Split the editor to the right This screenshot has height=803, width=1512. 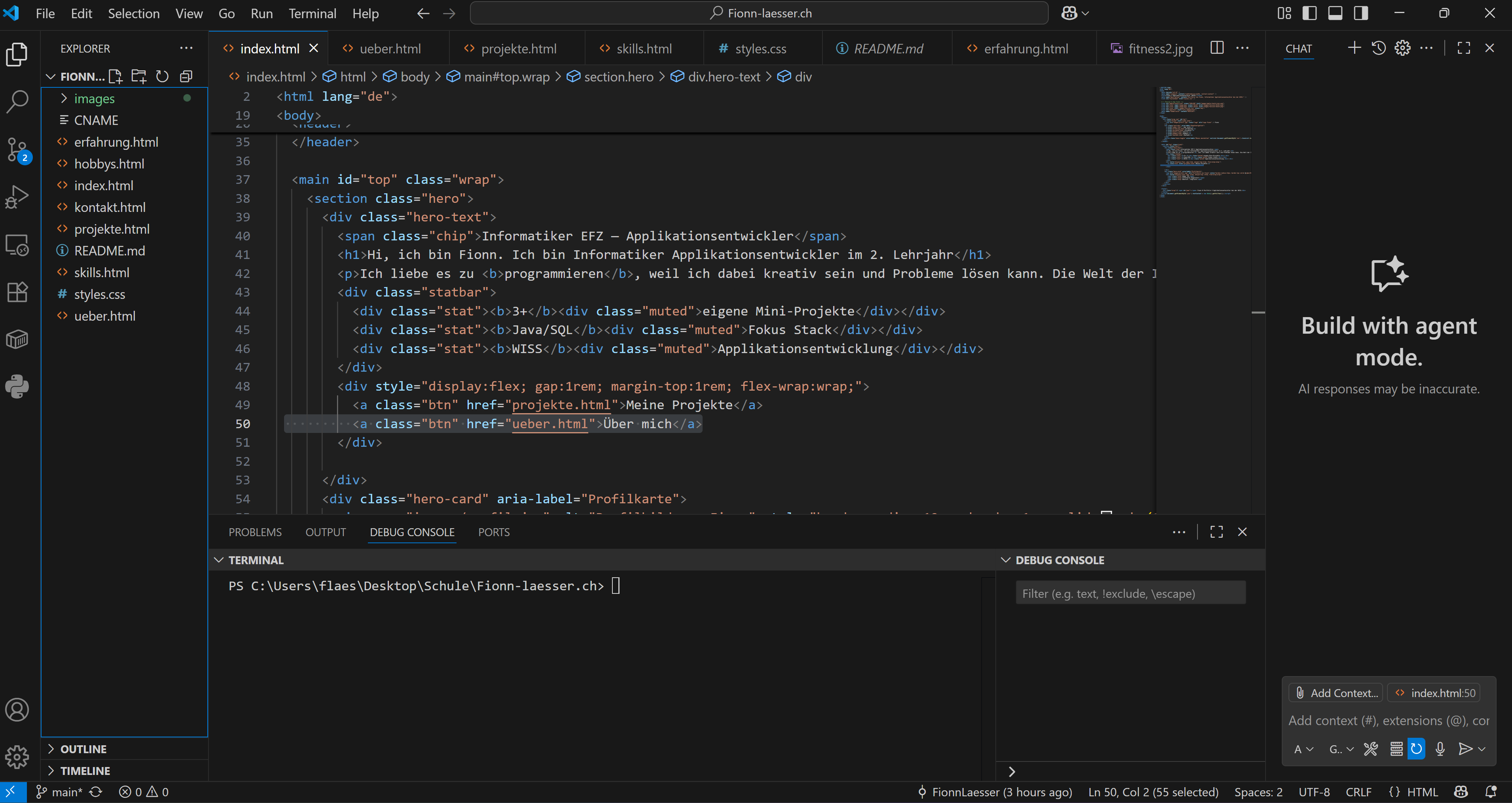(1217, 48)
